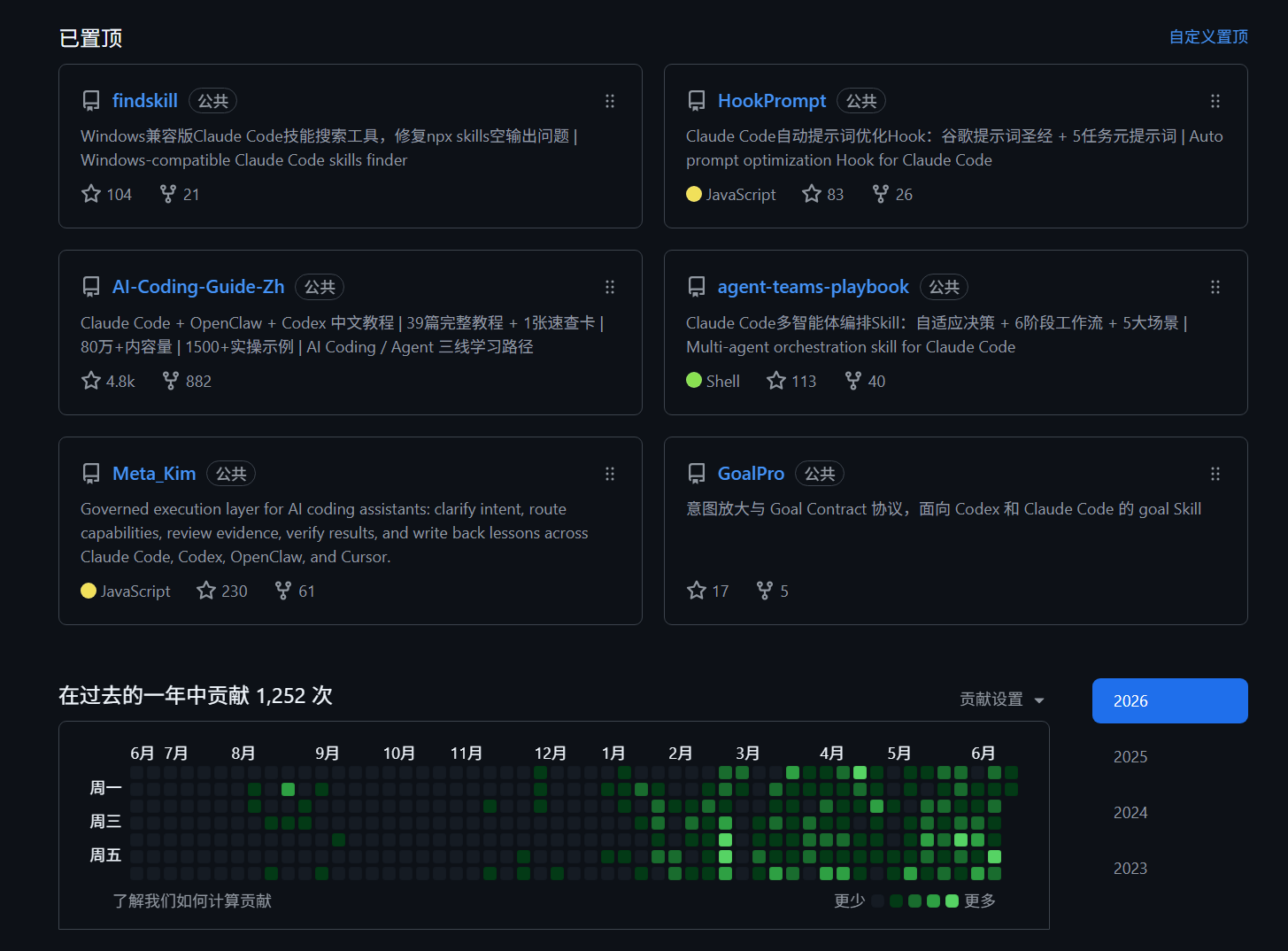This screenshot has width=1288, height=951.
Task: Click the 更多 legend label
Action: (x=980, y=901)
